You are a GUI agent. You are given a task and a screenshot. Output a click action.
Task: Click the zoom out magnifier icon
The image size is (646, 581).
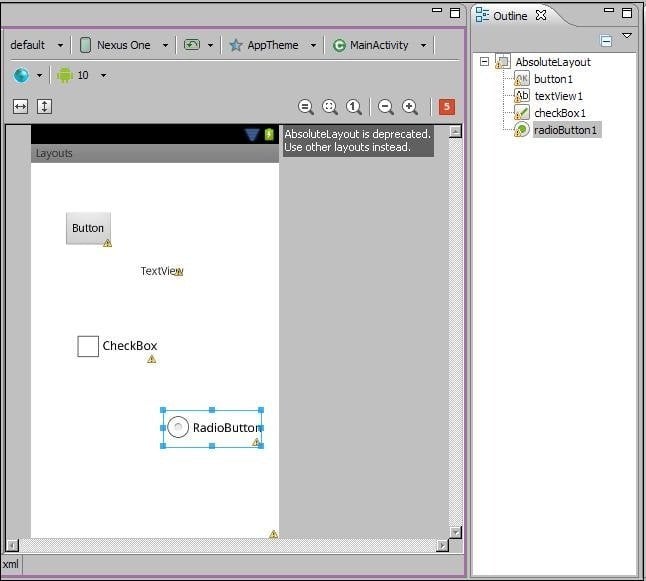point(386,107)
